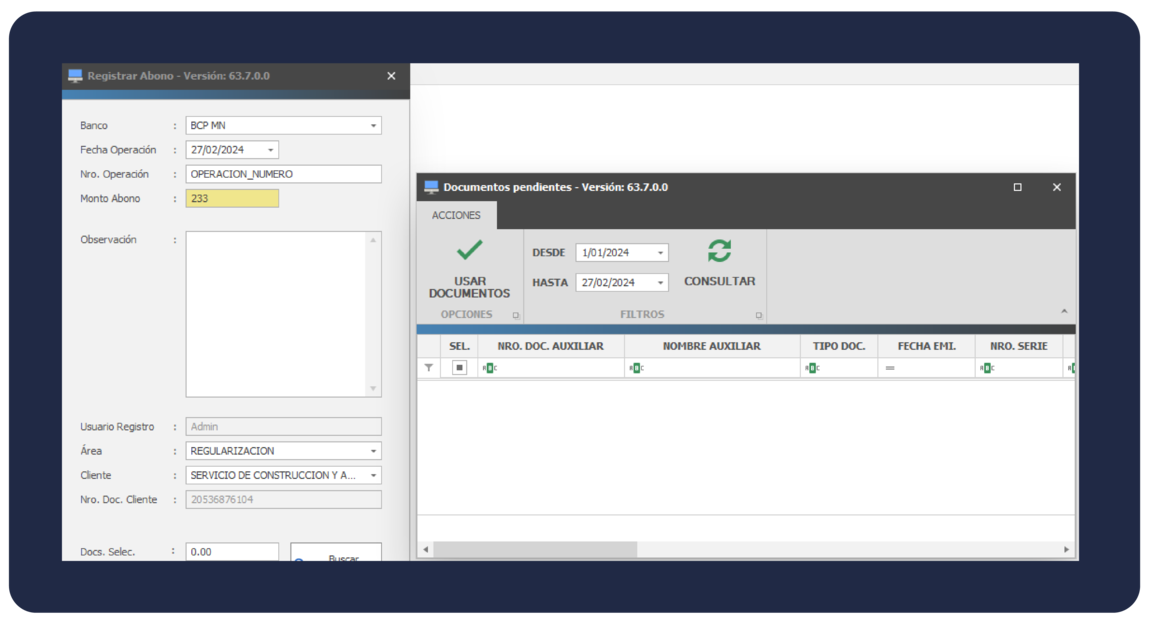Click the green checkmark Usar Documentos icon
Screen dimensions: 1151x626
(x=469, y=250)
